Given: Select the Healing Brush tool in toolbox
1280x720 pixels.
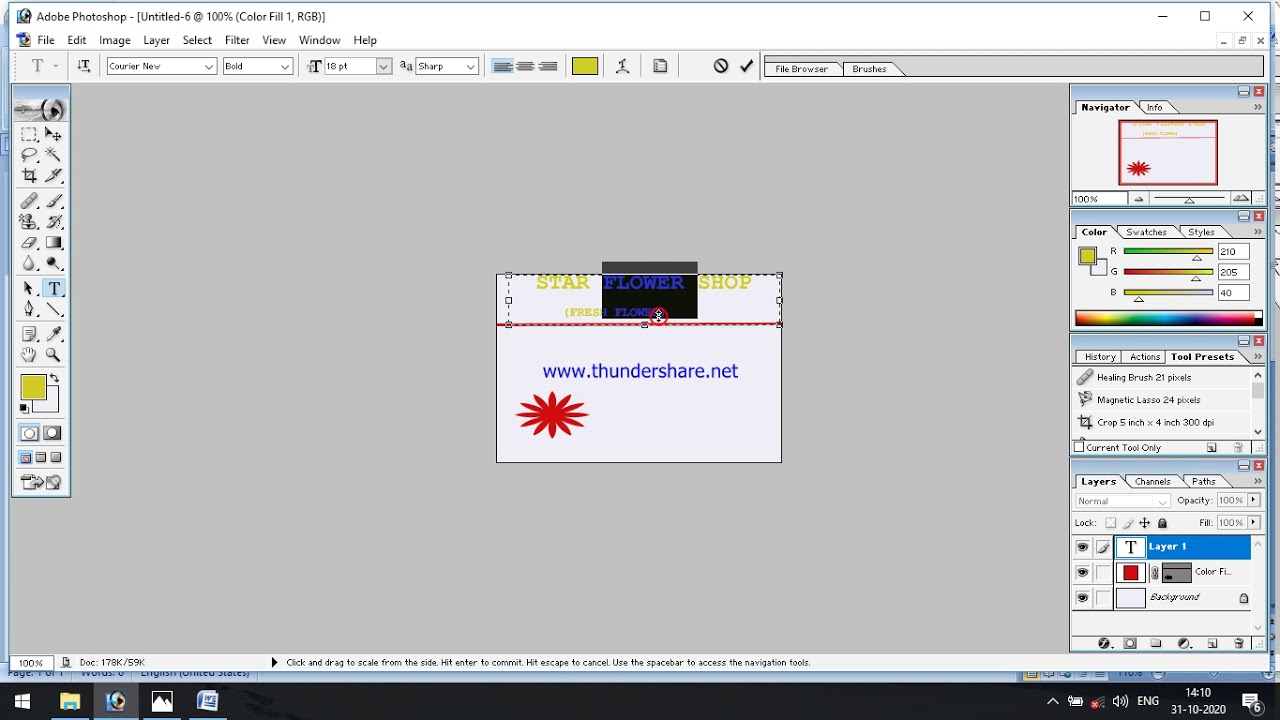Looking at the screenshot, I should (29, 201).
